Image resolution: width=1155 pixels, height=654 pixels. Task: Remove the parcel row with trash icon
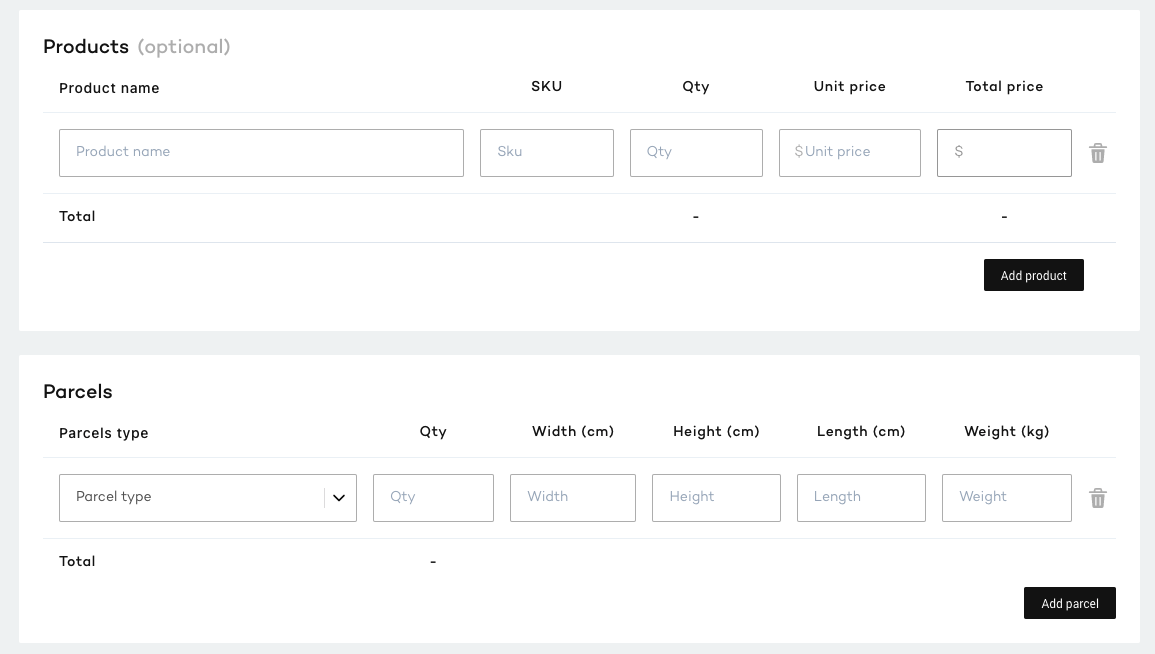[x=1098, y=499]
